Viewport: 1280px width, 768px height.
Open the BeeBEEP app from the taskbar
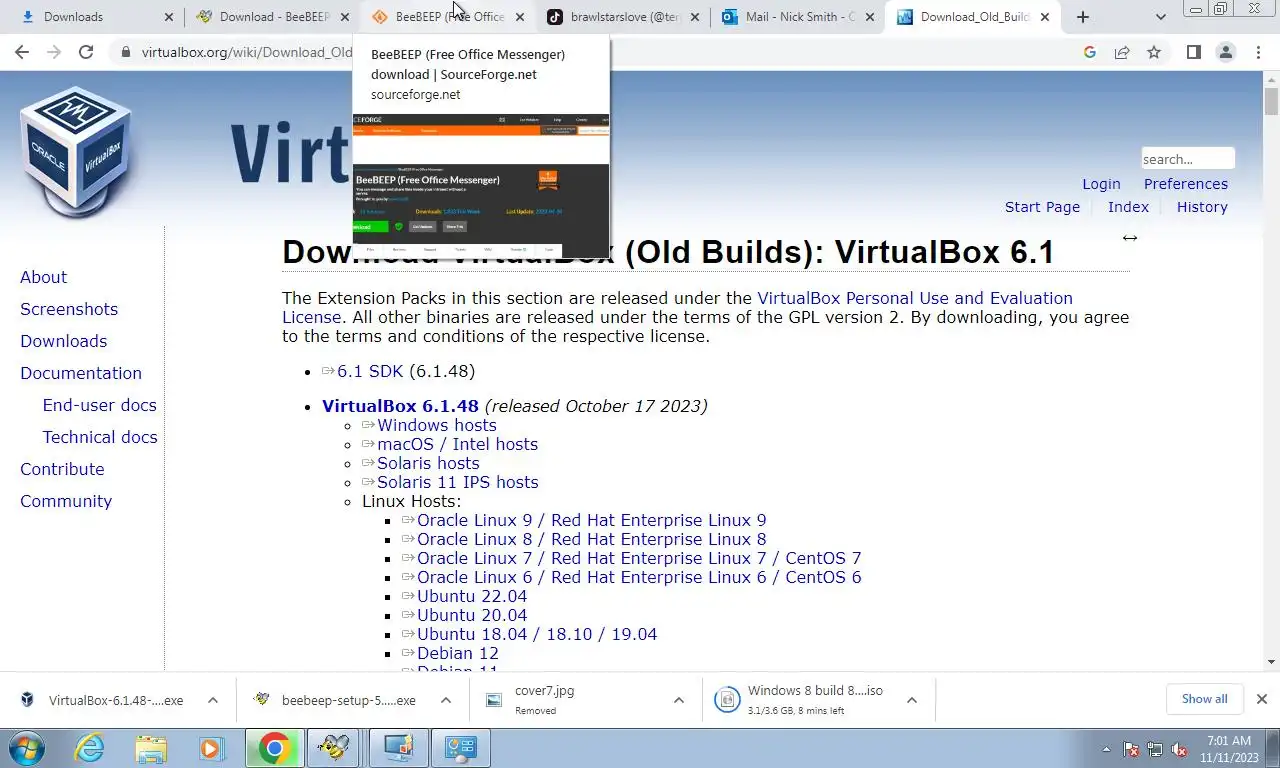333,748
